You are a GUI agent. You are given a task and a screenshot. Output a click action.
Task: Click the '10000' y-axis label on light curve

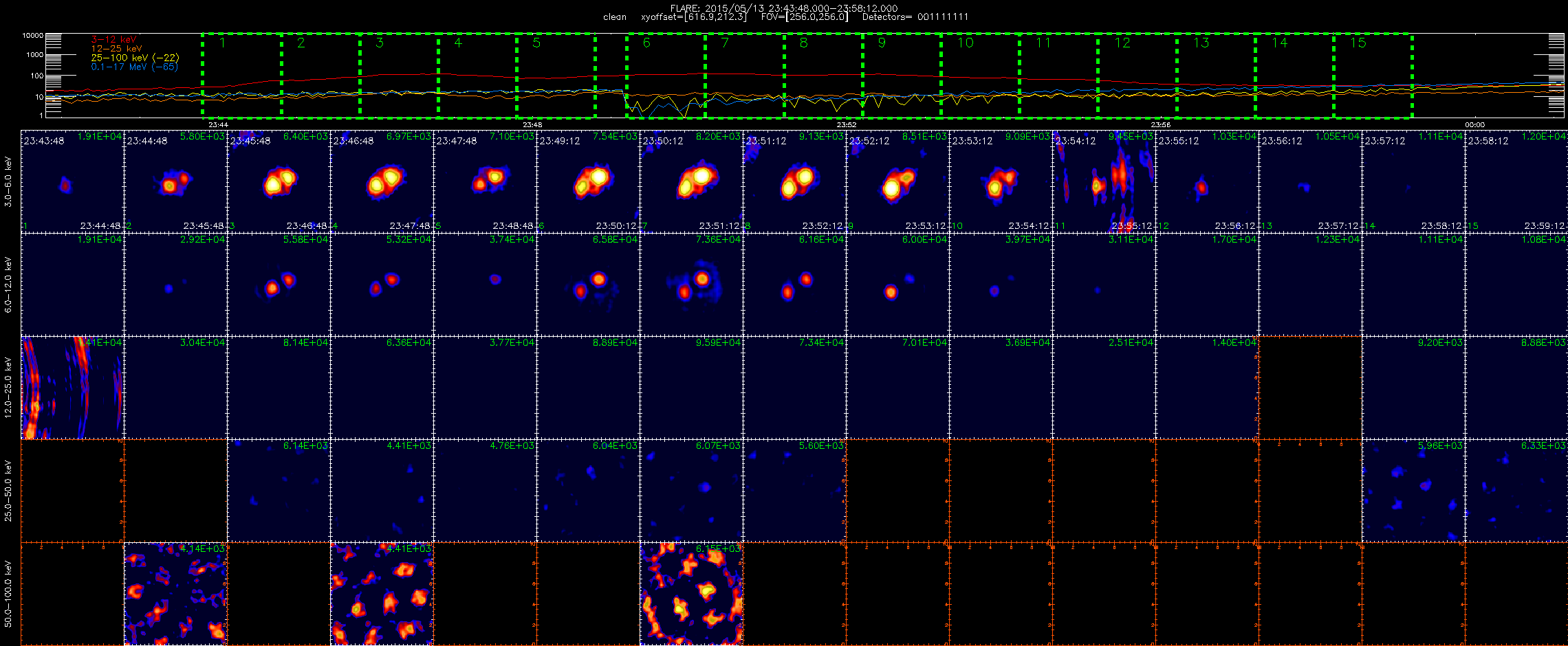(33, 35)
